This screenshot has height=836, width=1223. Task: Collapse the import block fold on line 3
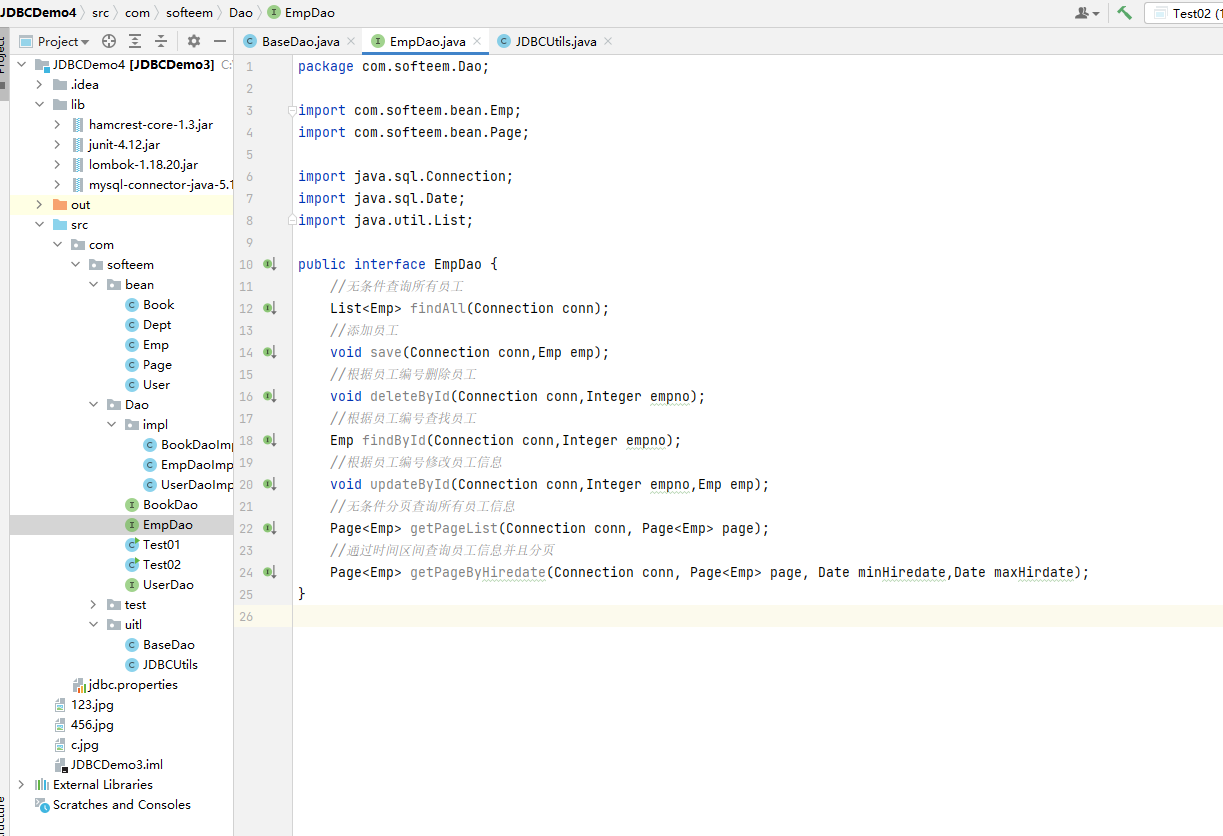pos(292,110)
